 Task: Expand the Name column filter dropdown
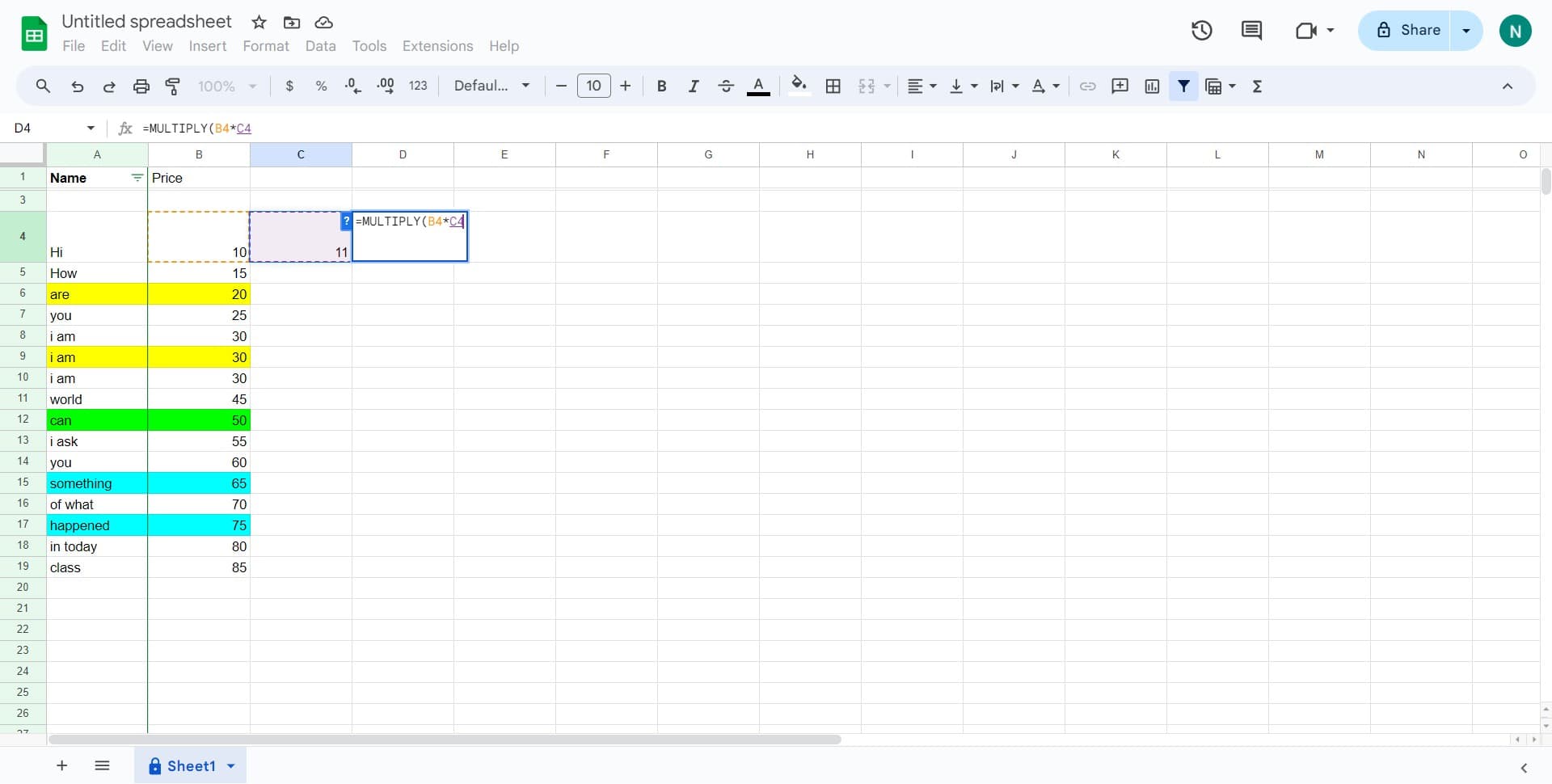pyautogui.click(x=137, y=178)
